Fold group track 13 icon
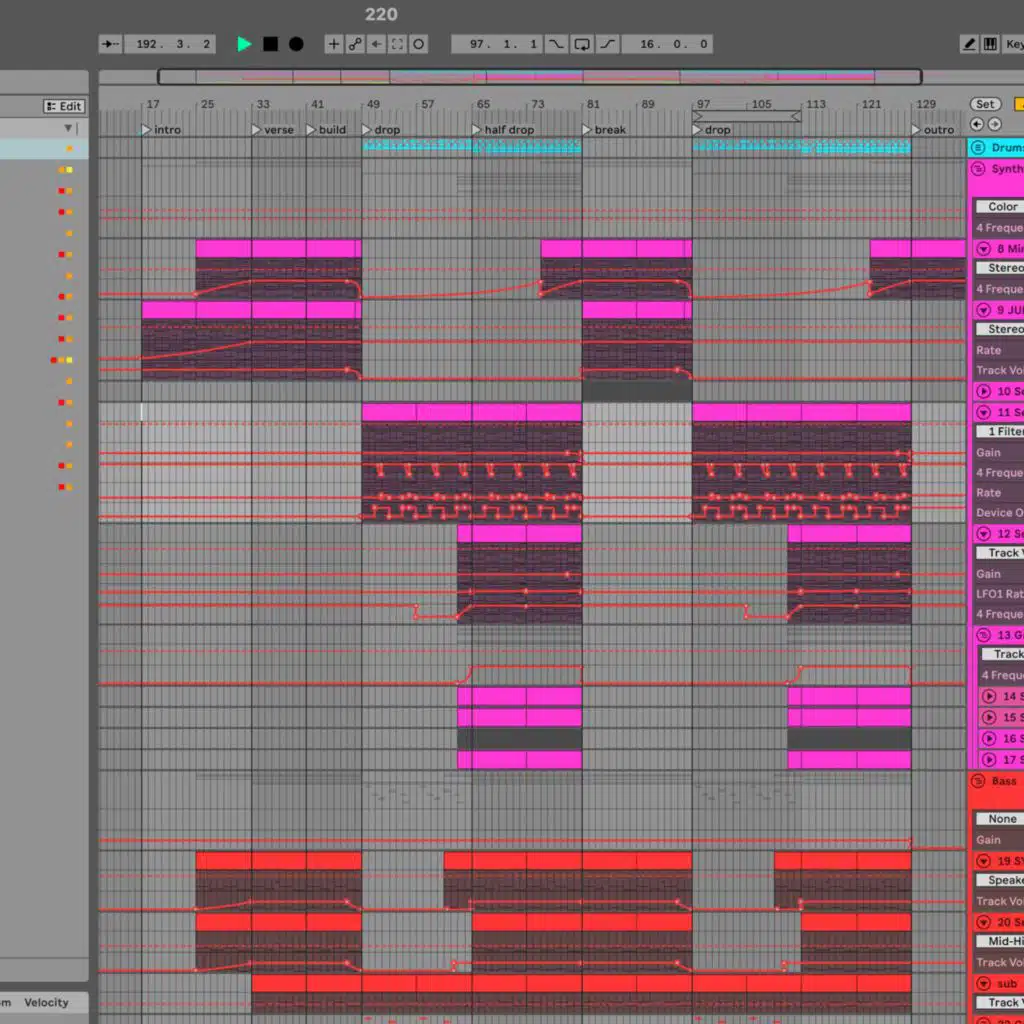Viewport: 1024px width, 1024px height. coord(984,635)
